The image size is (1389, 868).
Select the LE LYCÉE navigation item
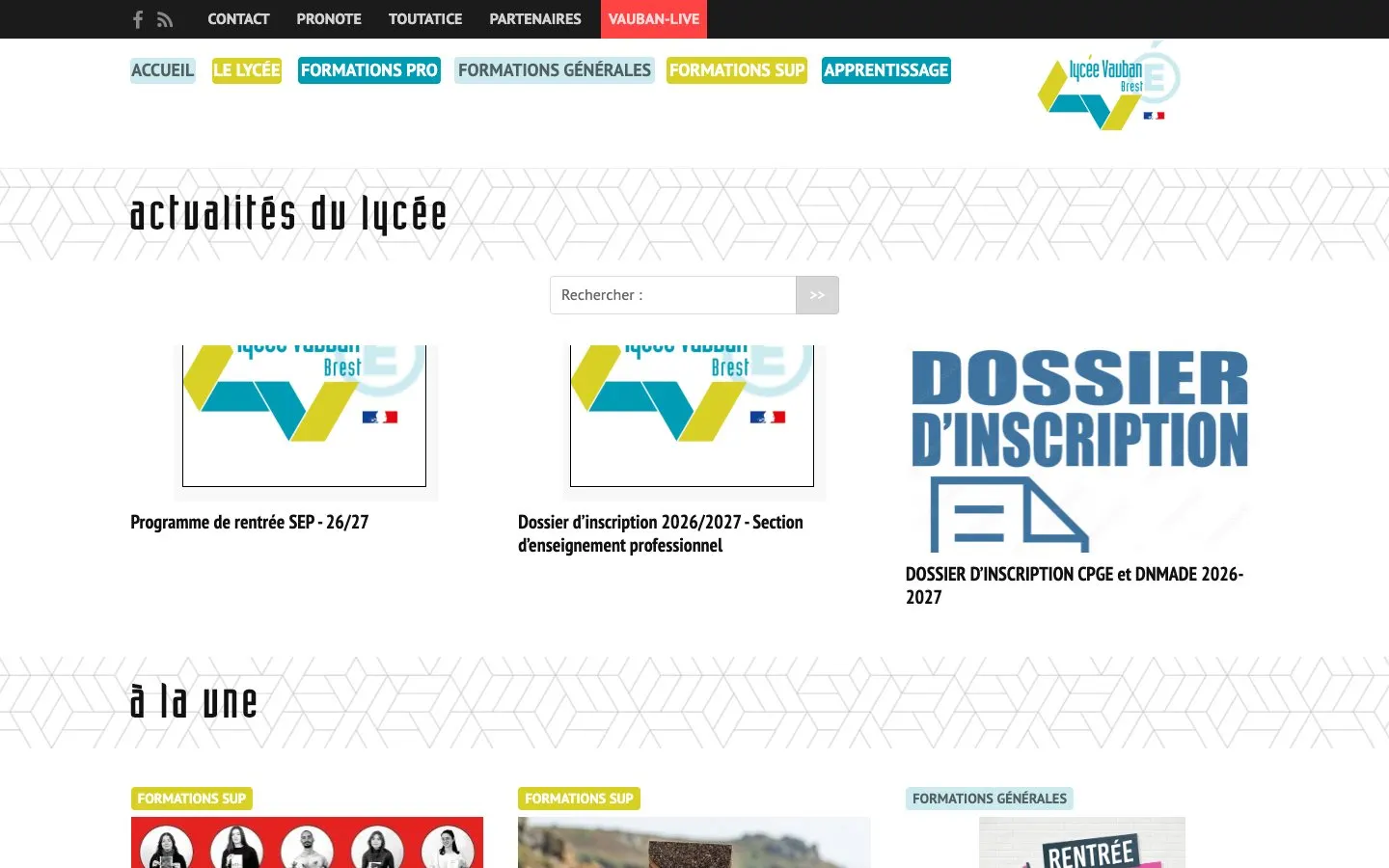click(x=247, y=70)
